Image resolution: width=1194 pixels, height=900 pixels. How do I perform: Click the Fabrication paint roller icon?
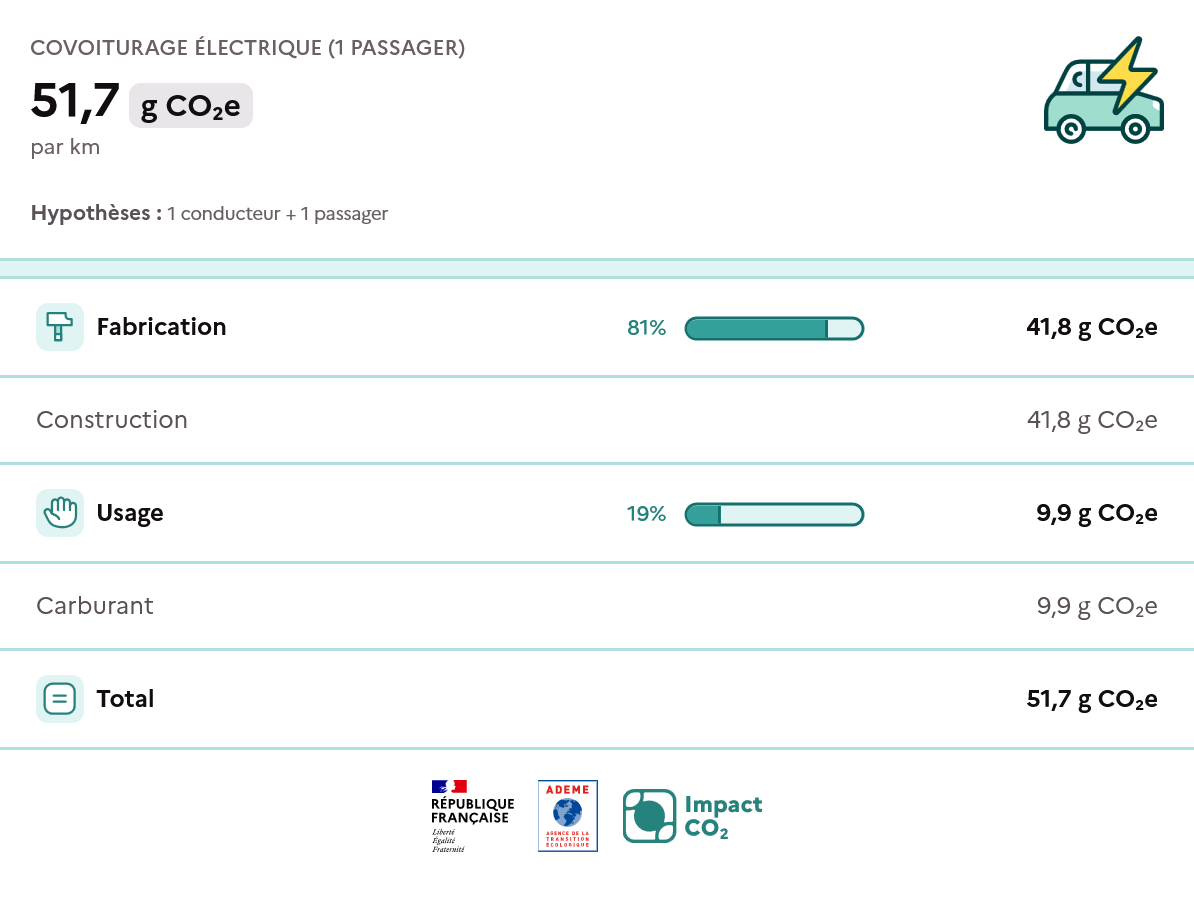60,327
